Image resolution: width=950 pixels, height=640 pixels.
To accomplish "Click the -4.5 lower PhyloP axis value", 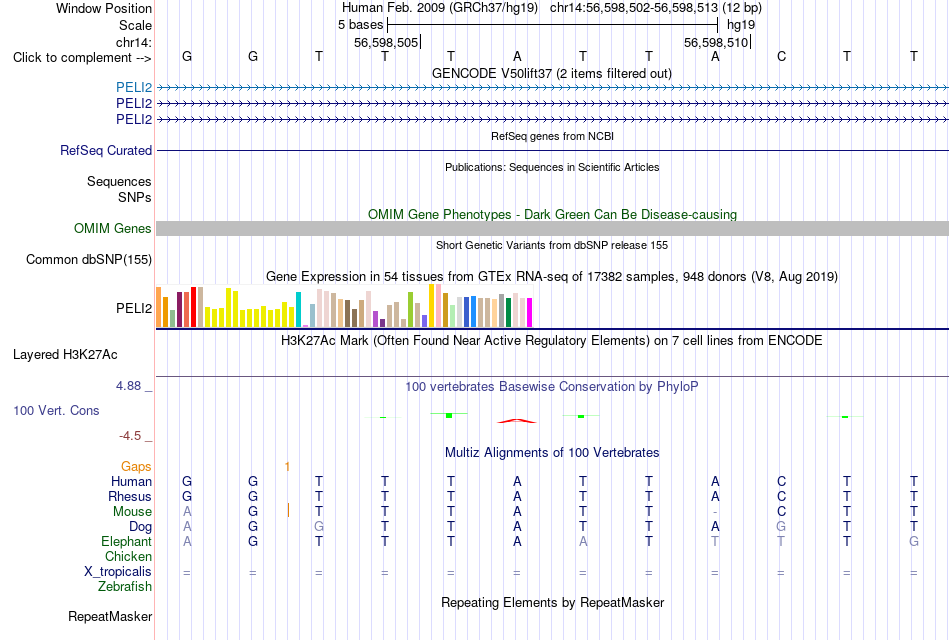I will 130,436.
